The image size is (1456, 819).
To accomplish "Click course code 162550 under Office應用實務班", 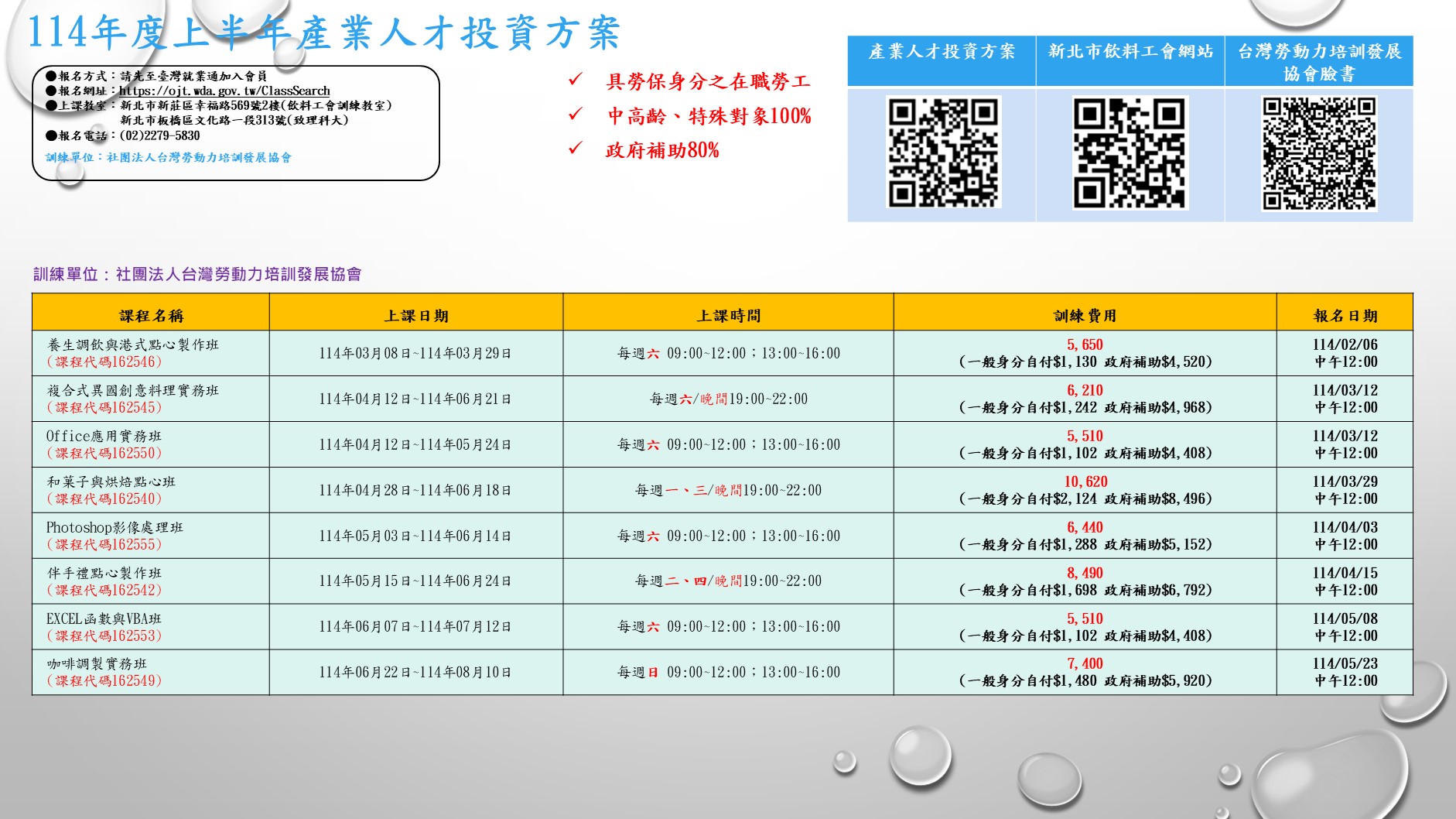I will (x=104, y=454).
